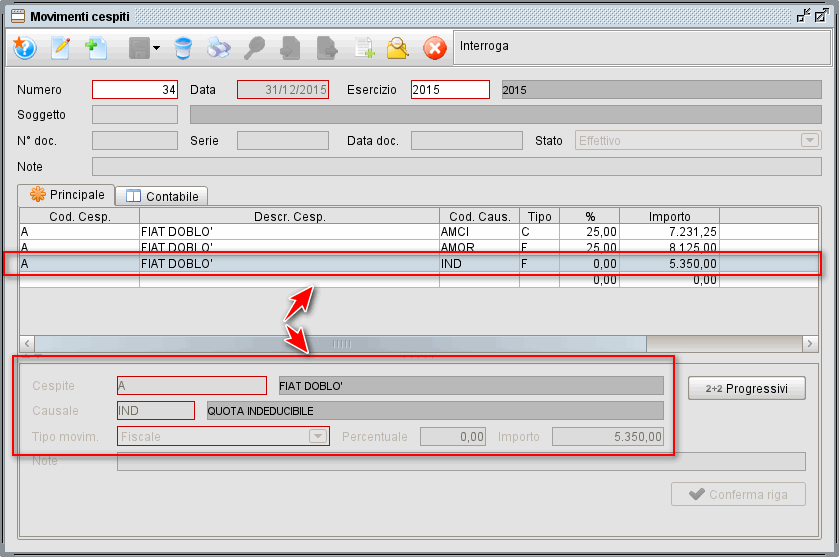
Task: Click the add-row document with plus icon
Action: point(364,48)
